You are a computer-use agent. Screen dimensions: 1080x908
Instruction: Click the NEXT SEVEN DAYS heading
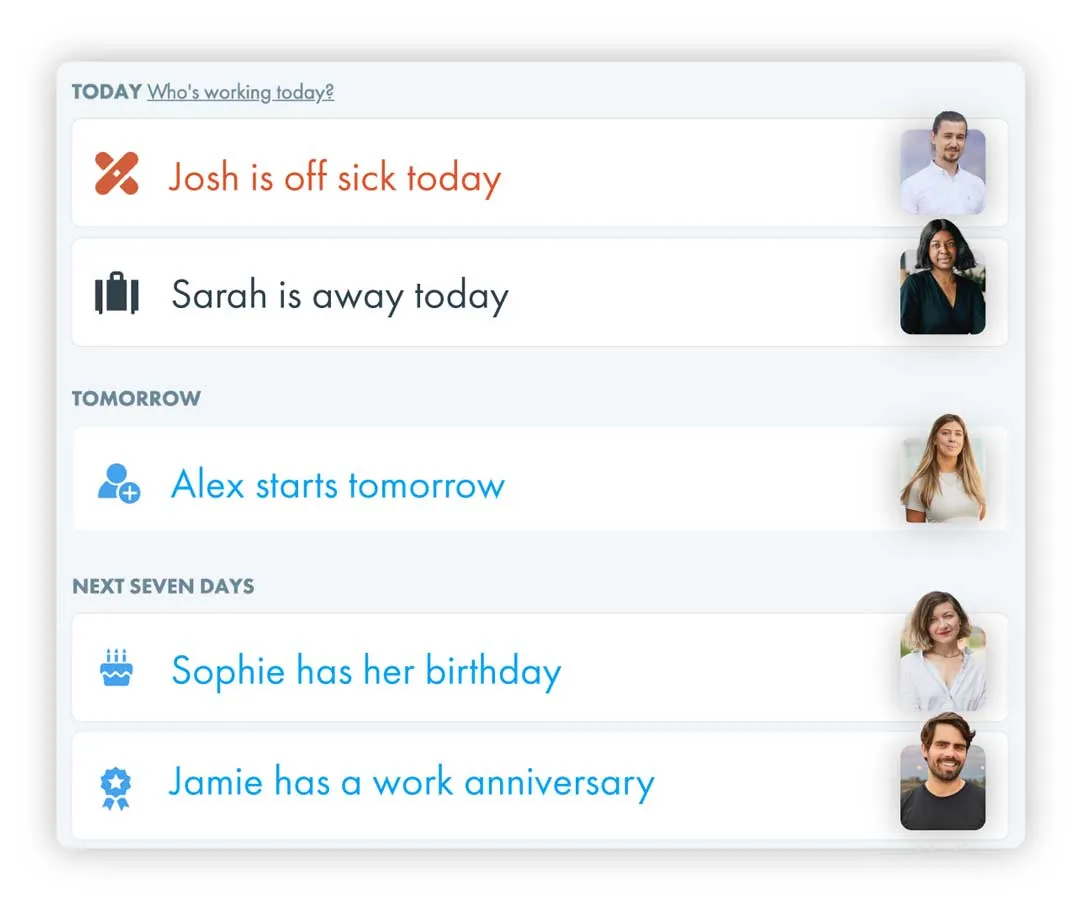163,586
